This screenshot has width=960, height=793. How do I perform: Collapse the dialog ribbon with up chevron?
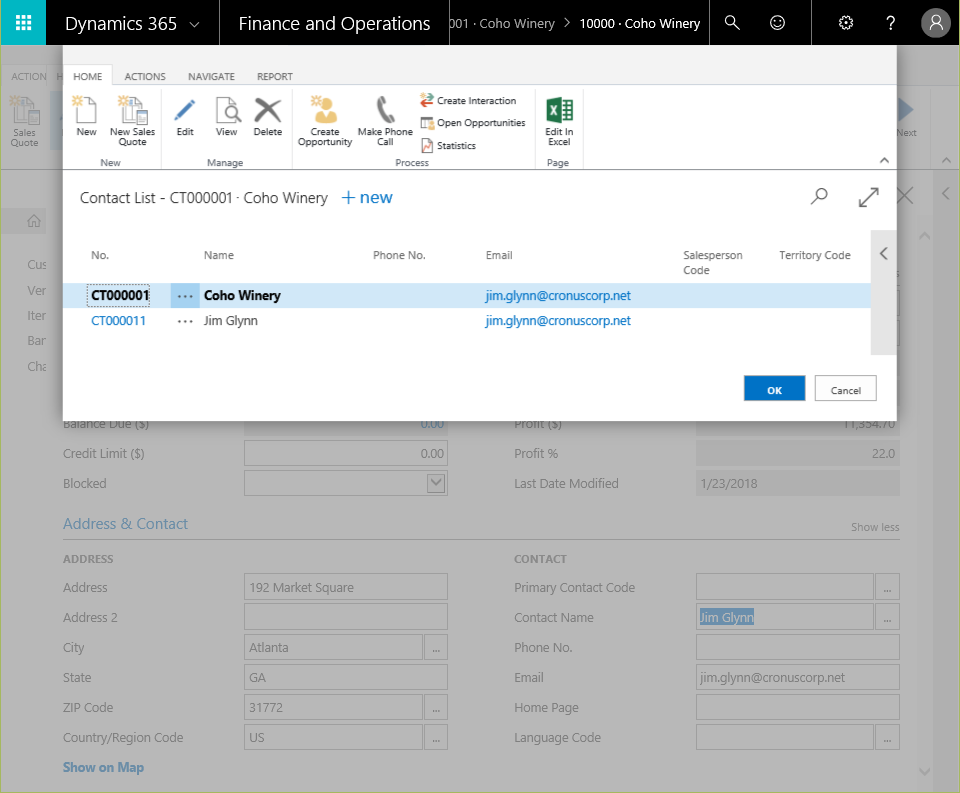click(x=884, y=160)
